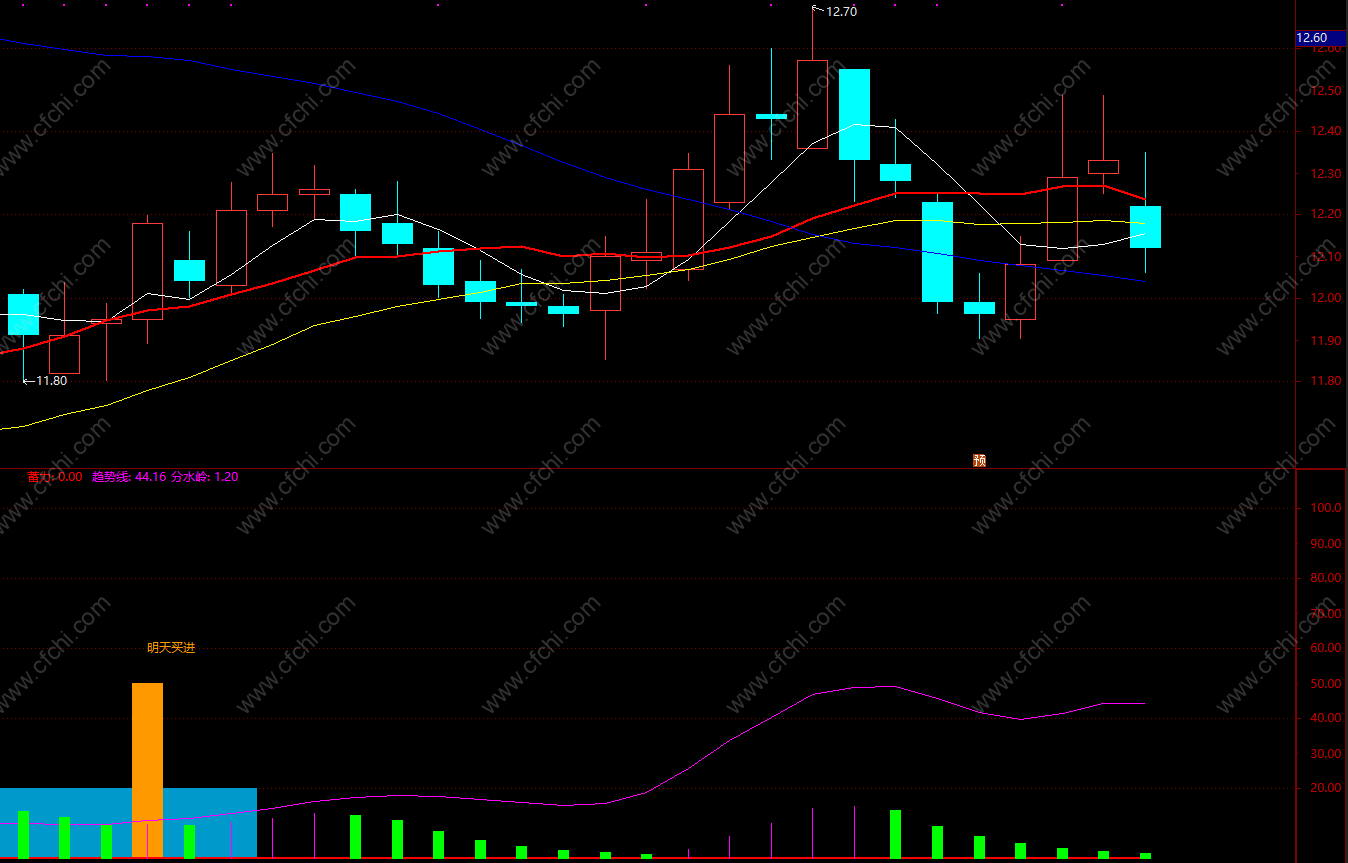Click the 蓄力: 0.00 indicator readout
The image size is (1348, 863).
click(x=55, y=477)
